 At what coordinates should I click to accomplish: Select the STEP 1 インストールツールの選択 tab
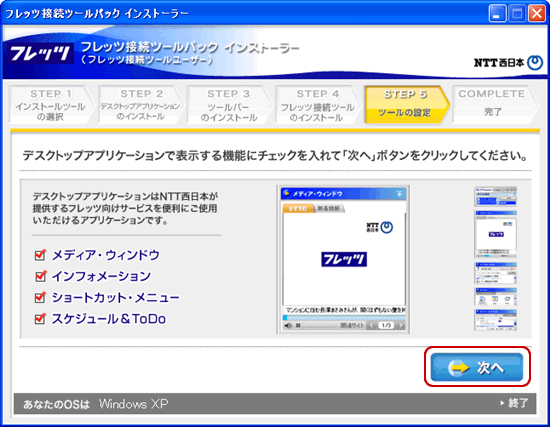coord(51,104)
